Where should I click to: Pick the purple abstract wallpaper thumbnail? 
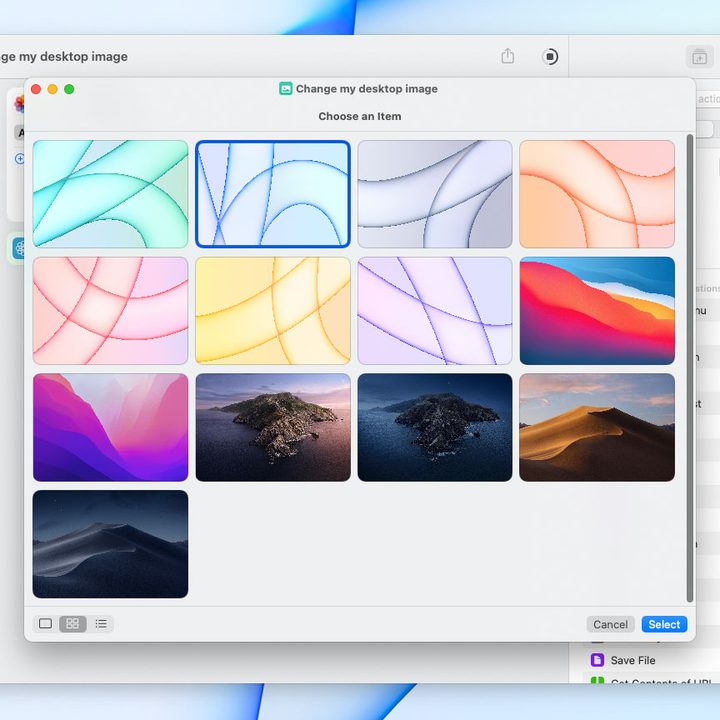click(x=435, y=310)
